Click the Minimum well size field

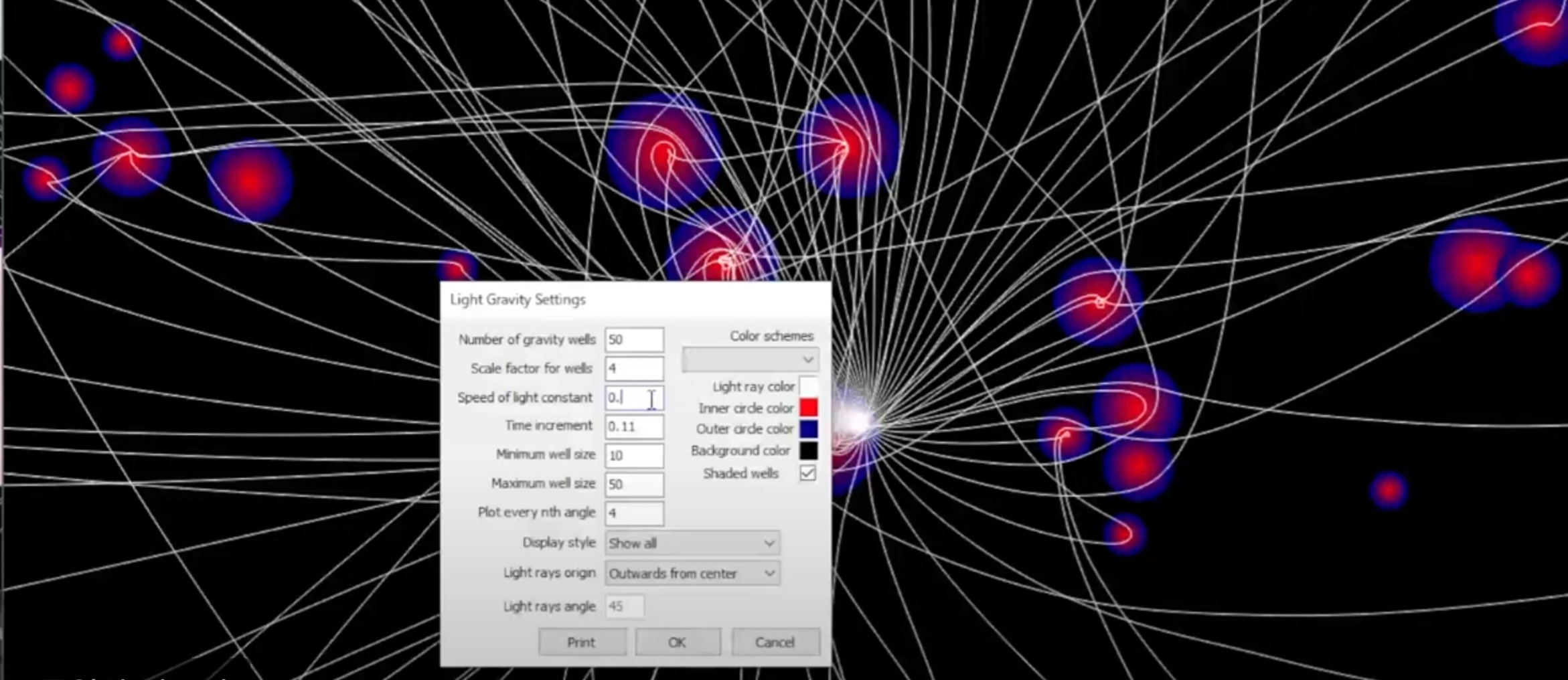pos(634,455)
